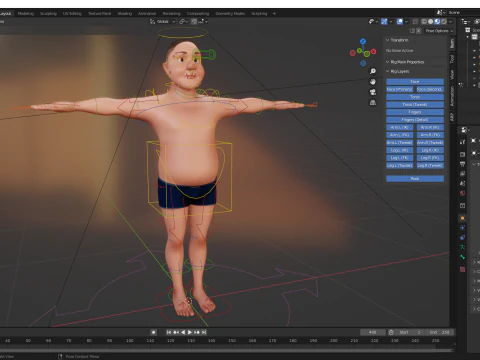
Task: Click the Fingers (Detail) layer button
Action: (x=415, y=120)
